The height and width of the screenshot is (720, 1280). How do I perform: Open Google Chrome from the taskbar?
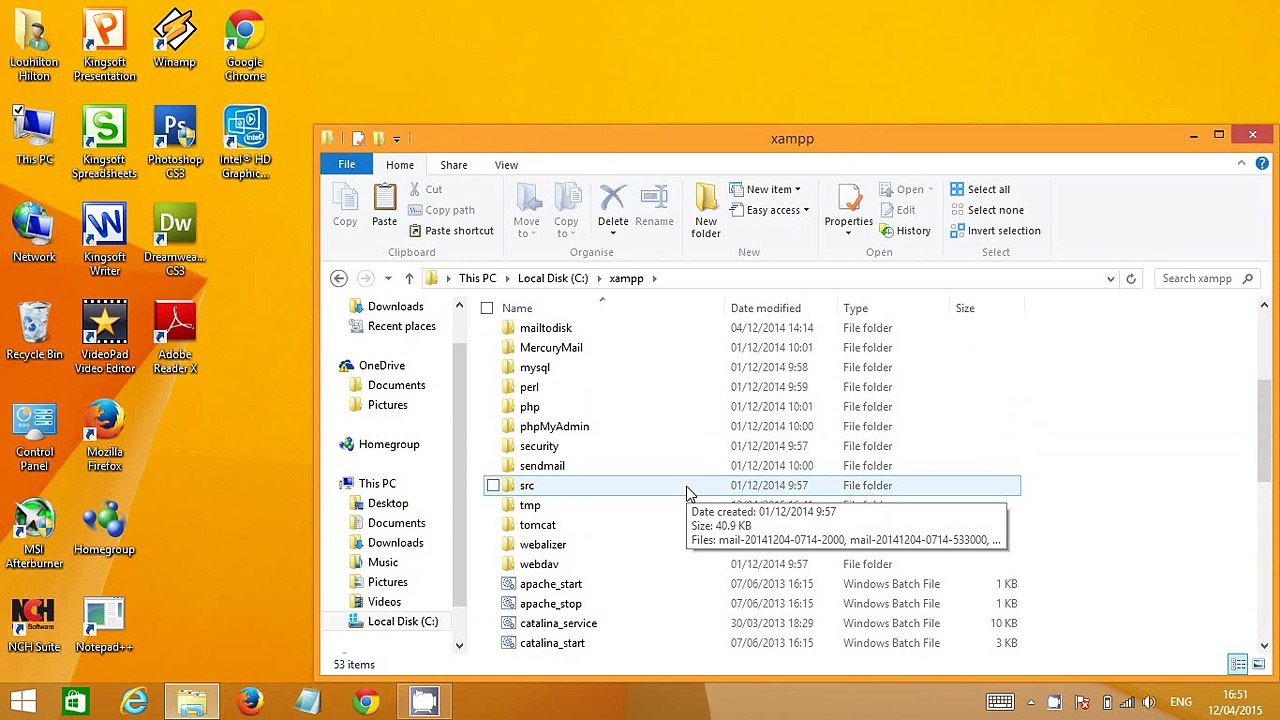point(366,702)
